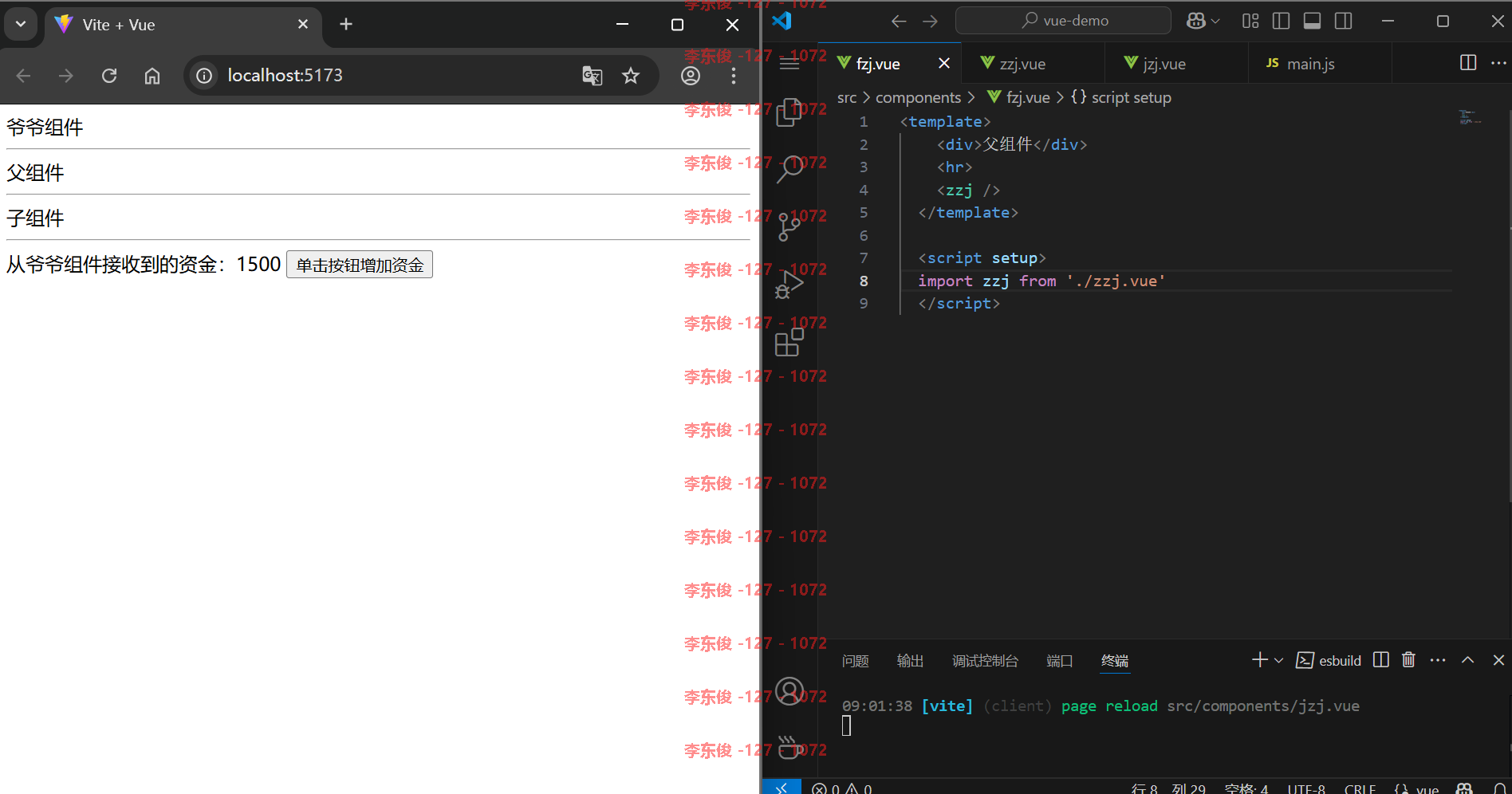Go back in the browser
Image resolution: width=1512 pixels, height=794 pixels.
coord(23,76)
